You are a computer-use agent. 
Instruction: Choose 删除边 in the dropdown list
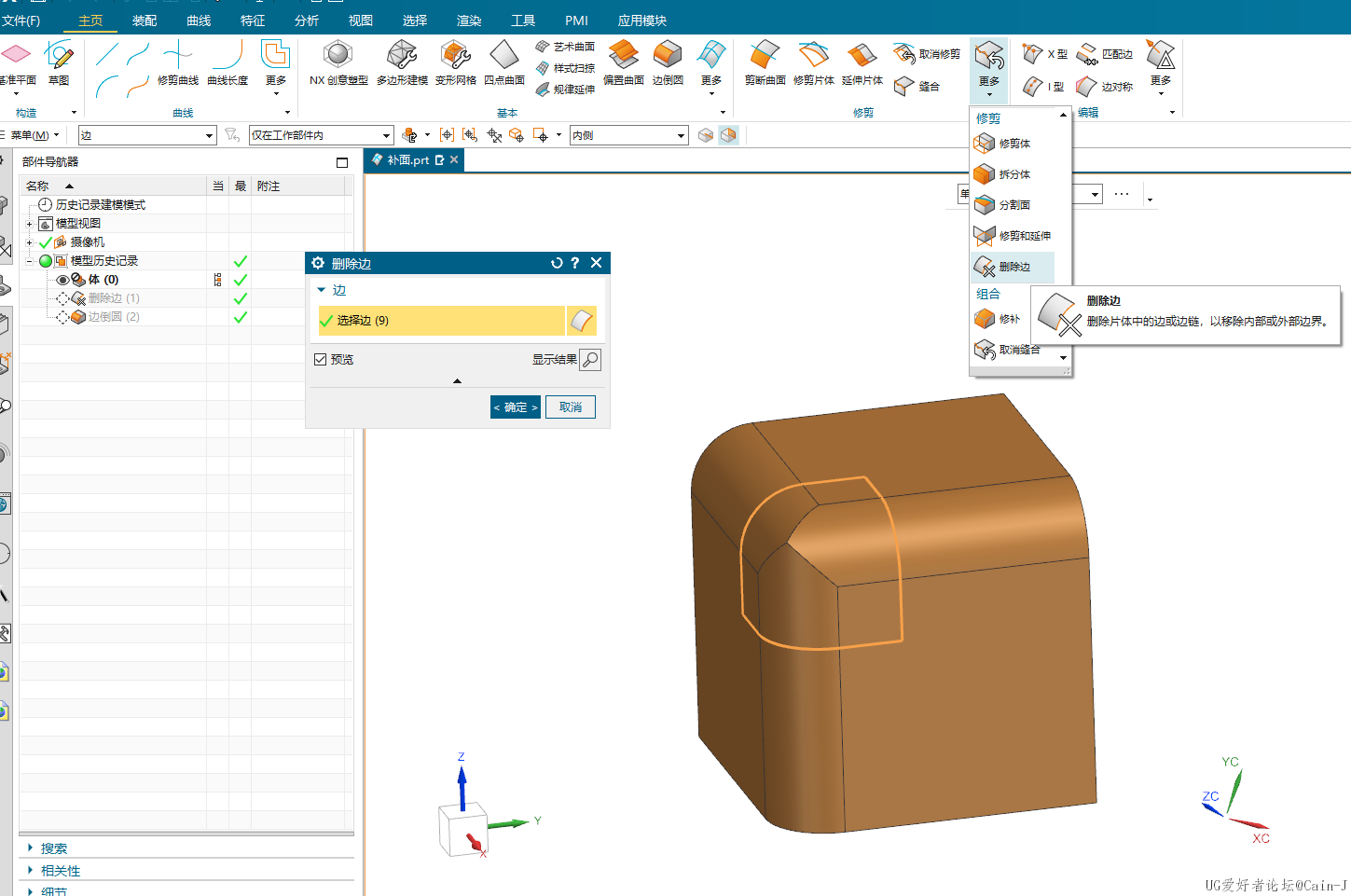(1013, 267)
